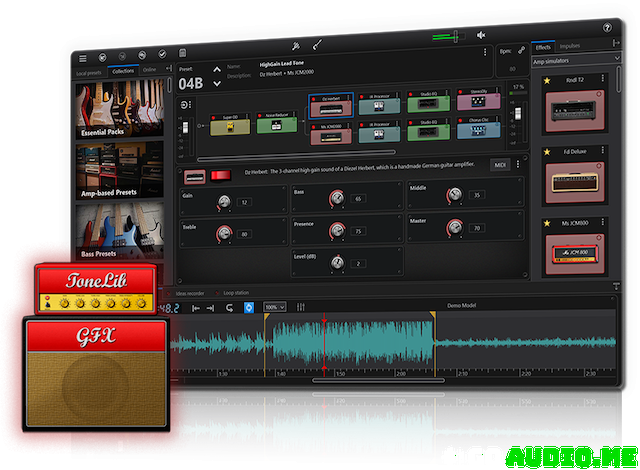Select the Chorus Chic pedal block
This screenshot has height=470, width=640.
point(478,128)
